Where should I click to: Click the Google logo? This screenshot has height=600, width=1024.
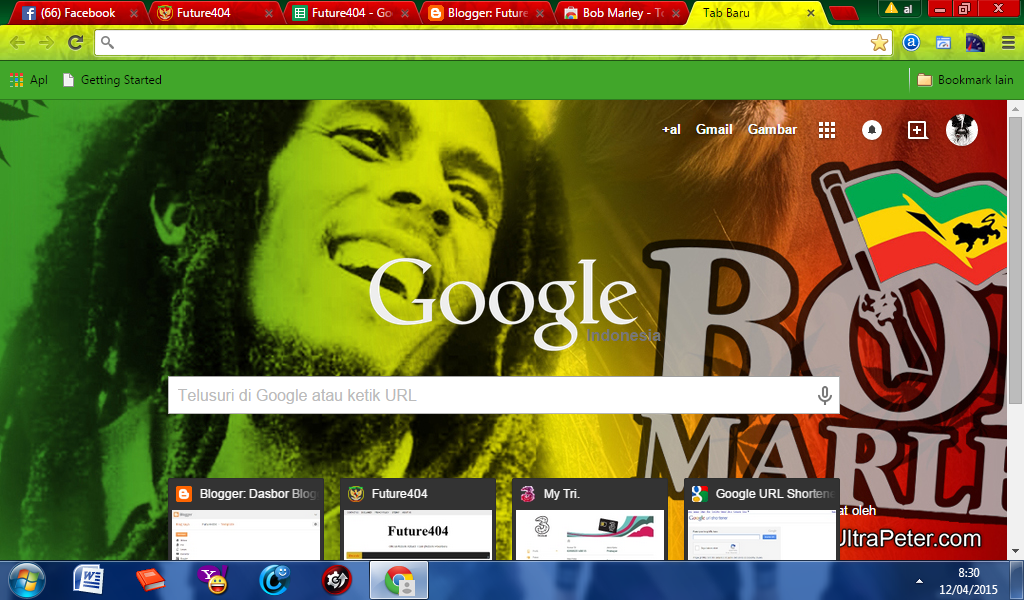coord(503,302)
